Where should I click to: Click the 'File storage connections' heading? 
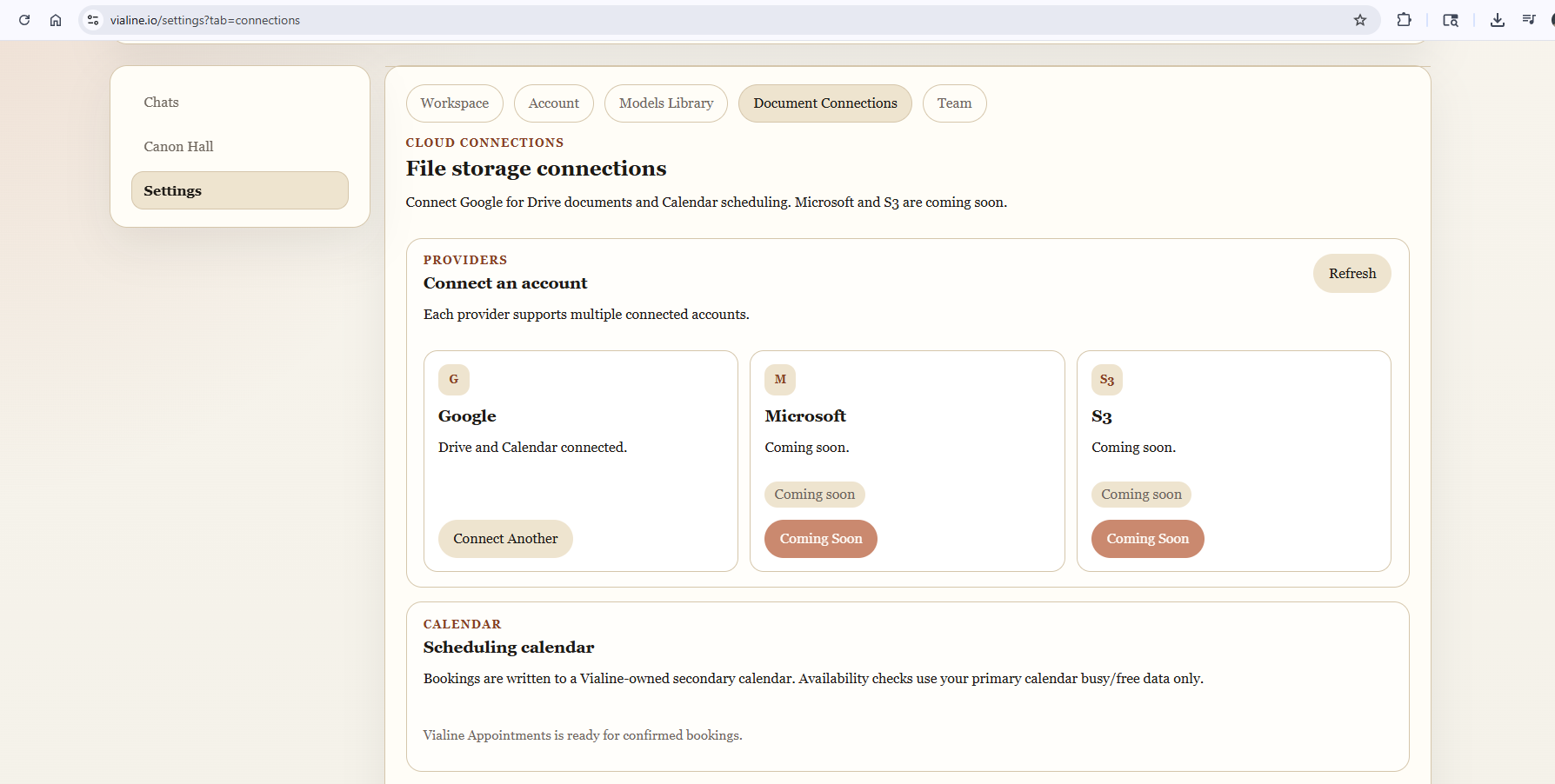point(537,169)
